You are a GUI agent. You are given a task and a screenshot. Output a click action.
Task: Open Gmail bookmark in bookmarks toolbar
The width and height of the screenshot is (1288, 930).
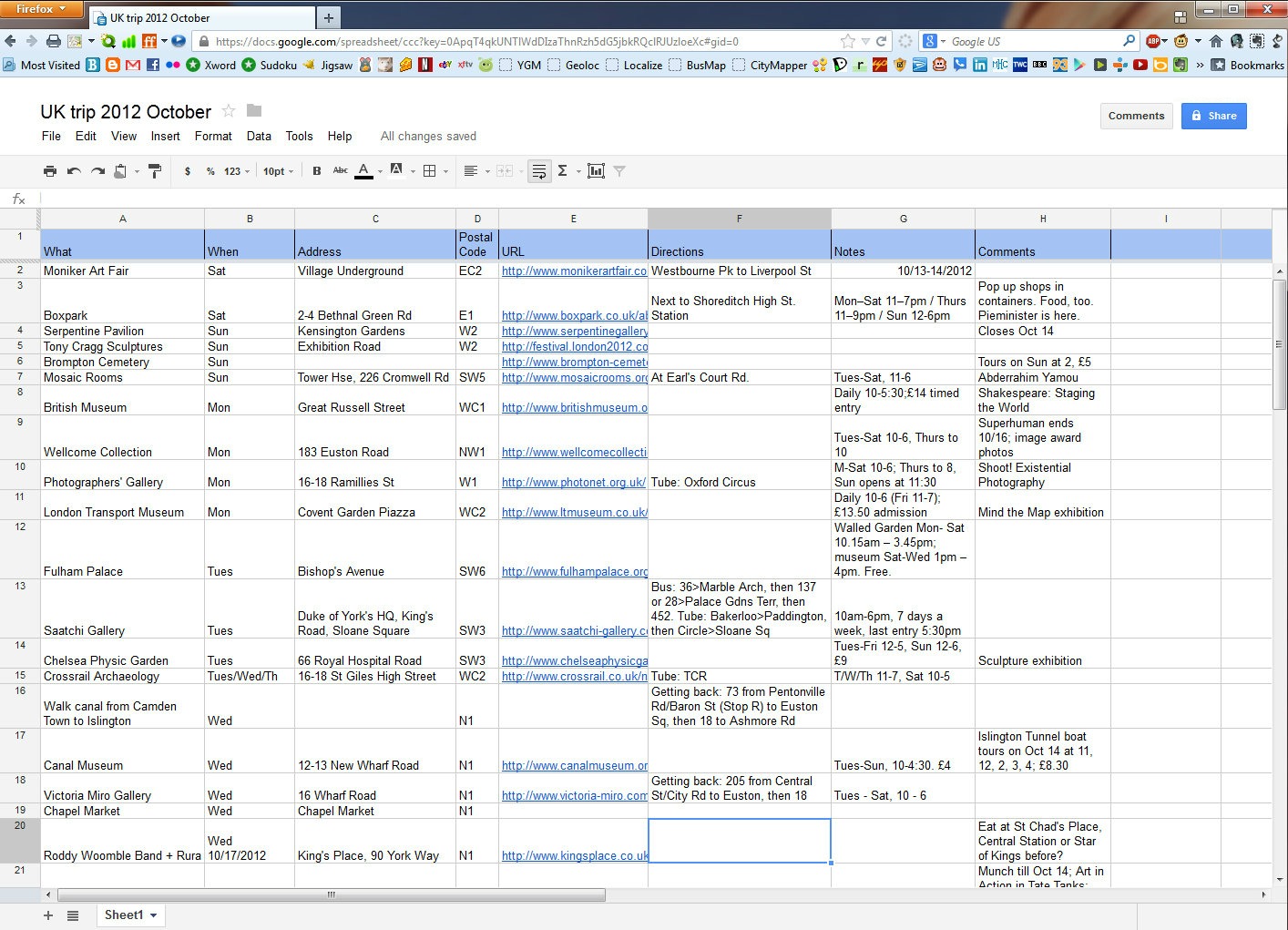click(133, 65)
